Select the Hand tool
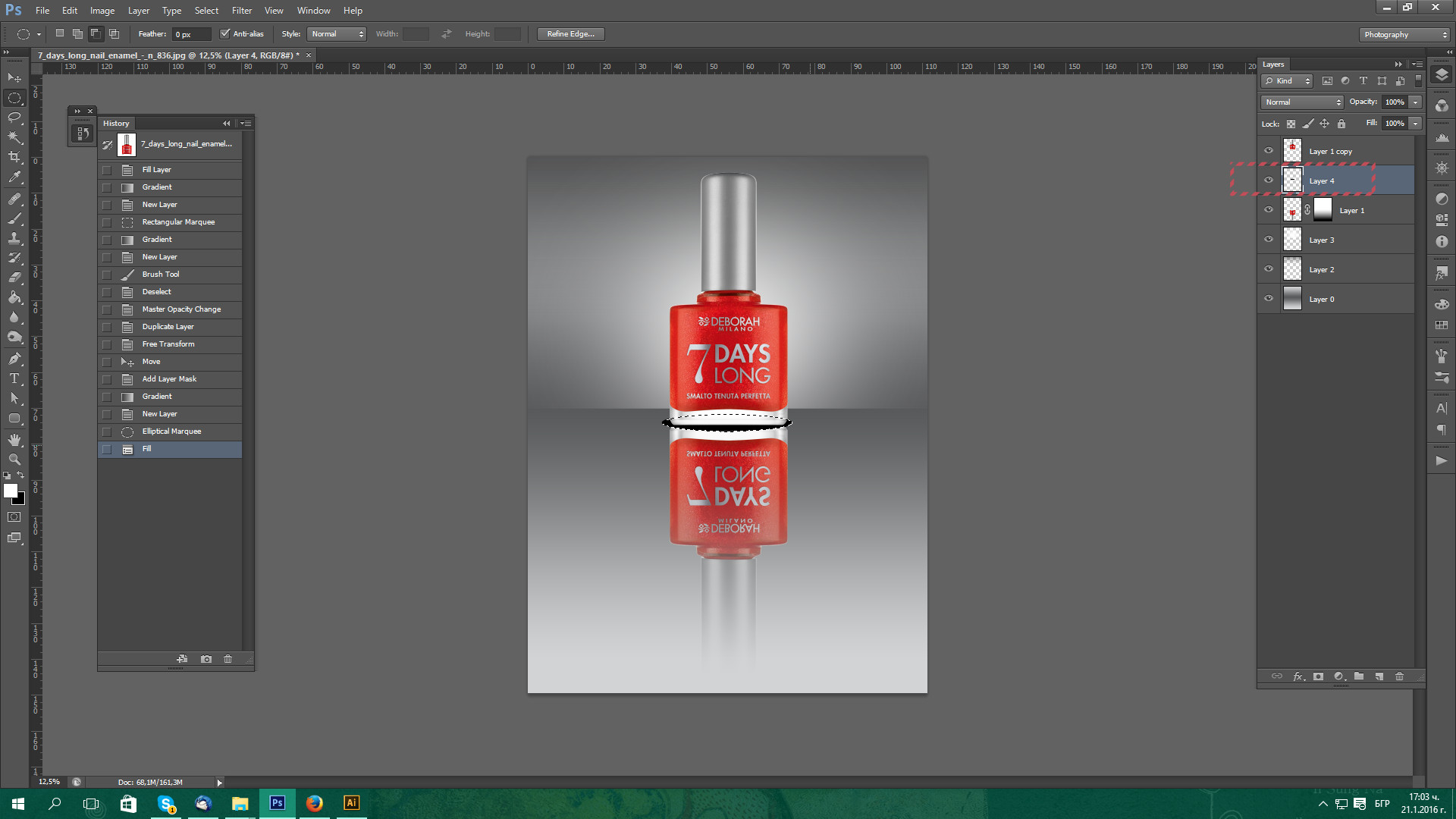1456x819 pixels. click(14, 440)
